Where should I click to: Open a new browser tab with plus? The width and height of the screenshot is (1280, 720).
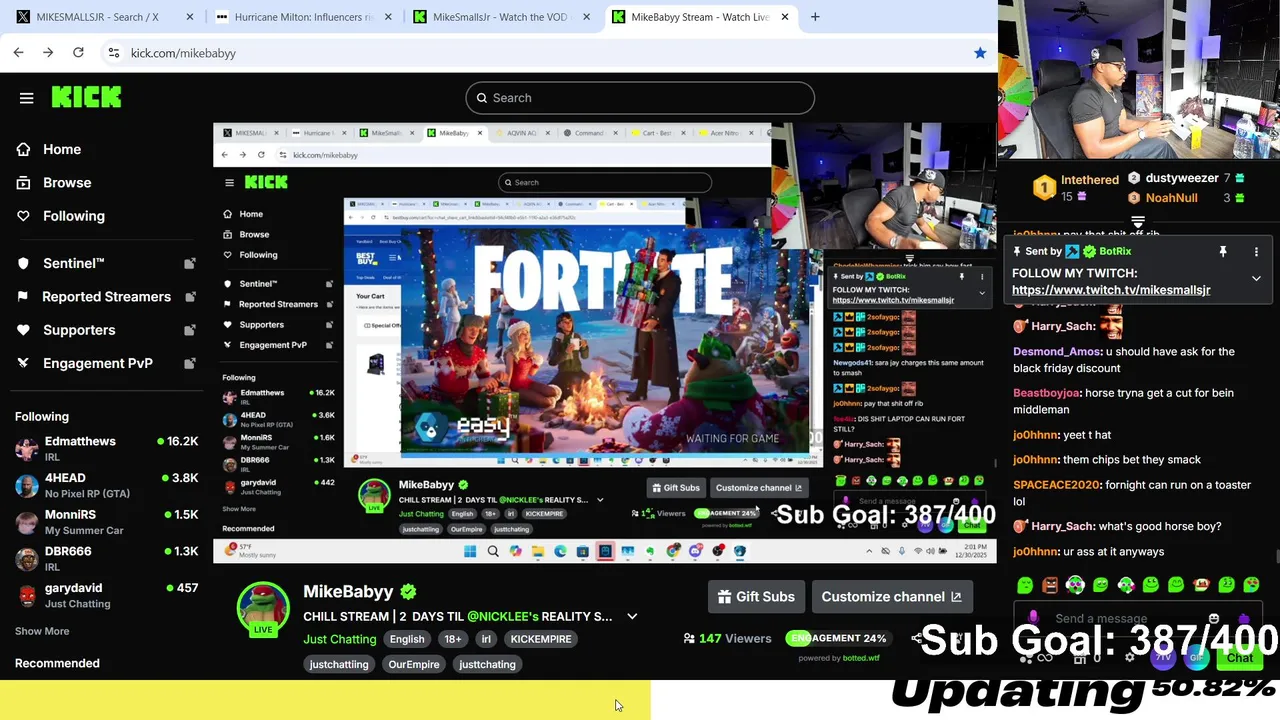click(x=815, y=17)
